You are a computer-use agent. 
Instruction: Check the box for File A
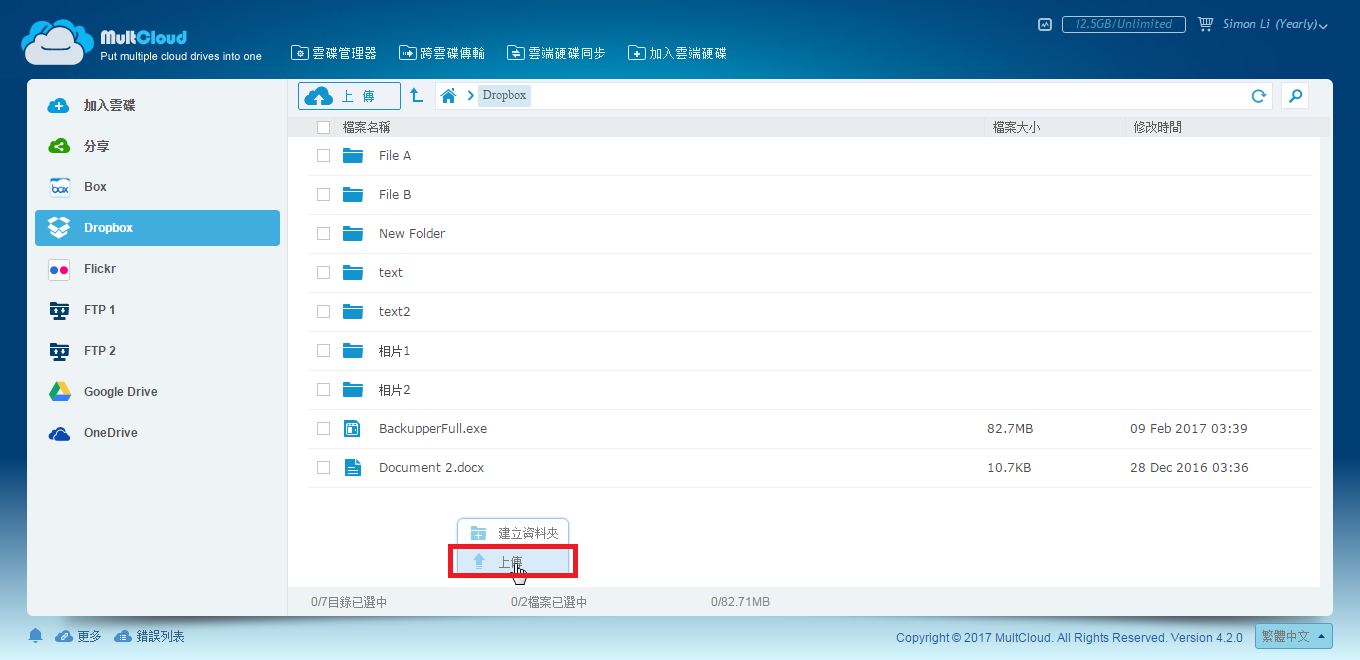point(323,155)
